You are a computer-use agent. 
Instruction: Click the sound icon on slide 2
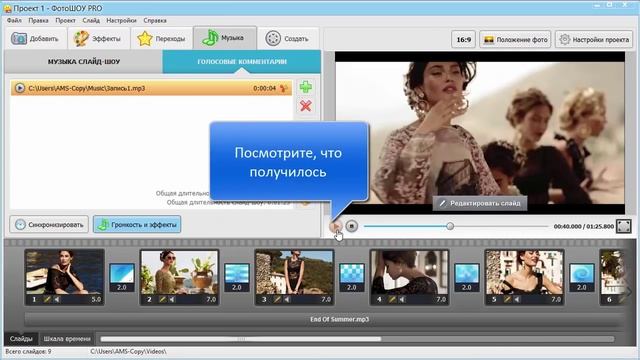click(x=172, y=300)
